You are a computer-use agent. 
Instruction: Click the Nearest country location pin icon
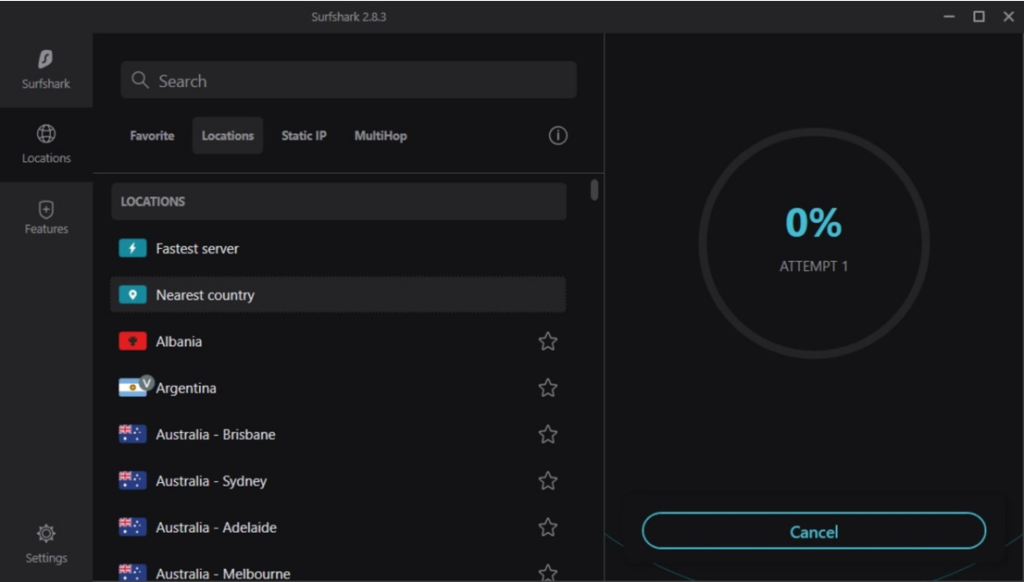pos(131,294)
